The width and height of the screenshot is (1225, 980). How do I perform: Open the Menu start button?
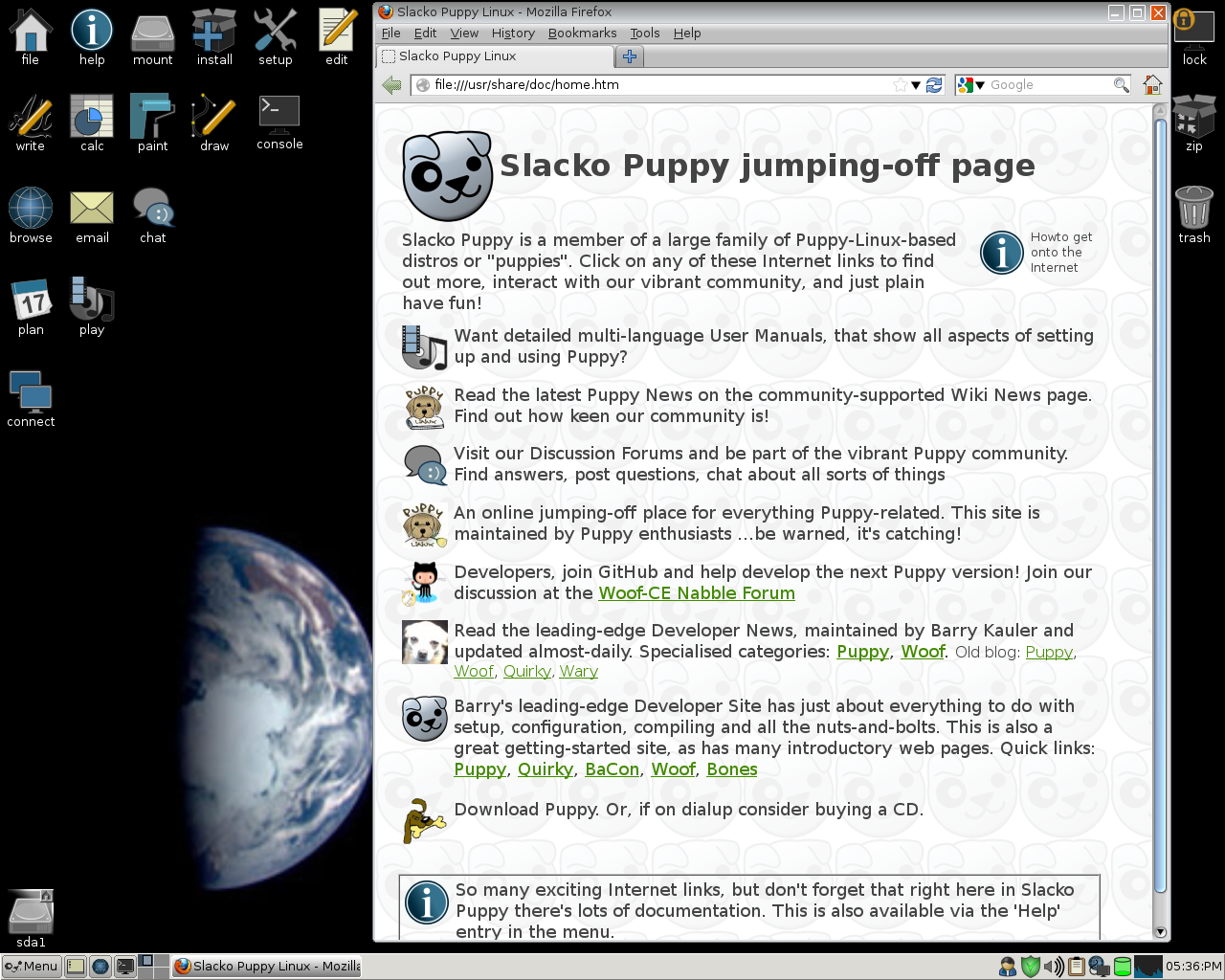(x=32, y=967)
